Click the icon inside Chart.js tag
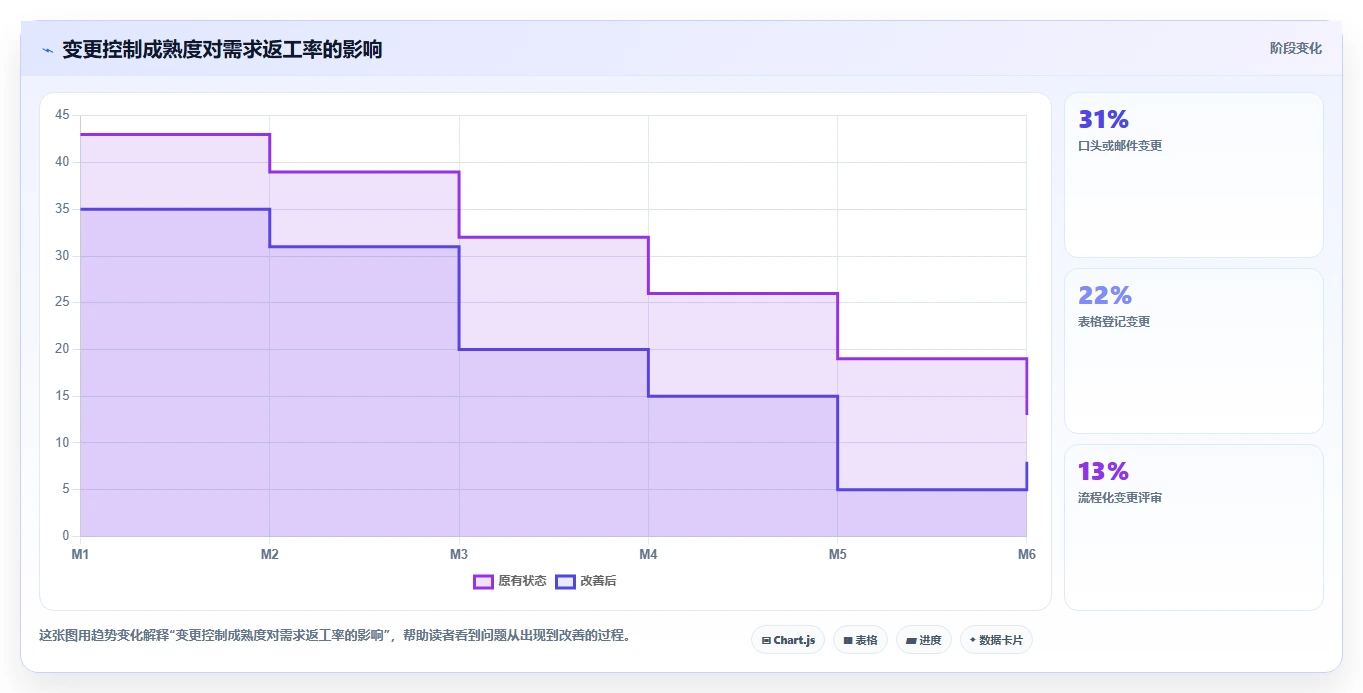 [x=766, y=640]
